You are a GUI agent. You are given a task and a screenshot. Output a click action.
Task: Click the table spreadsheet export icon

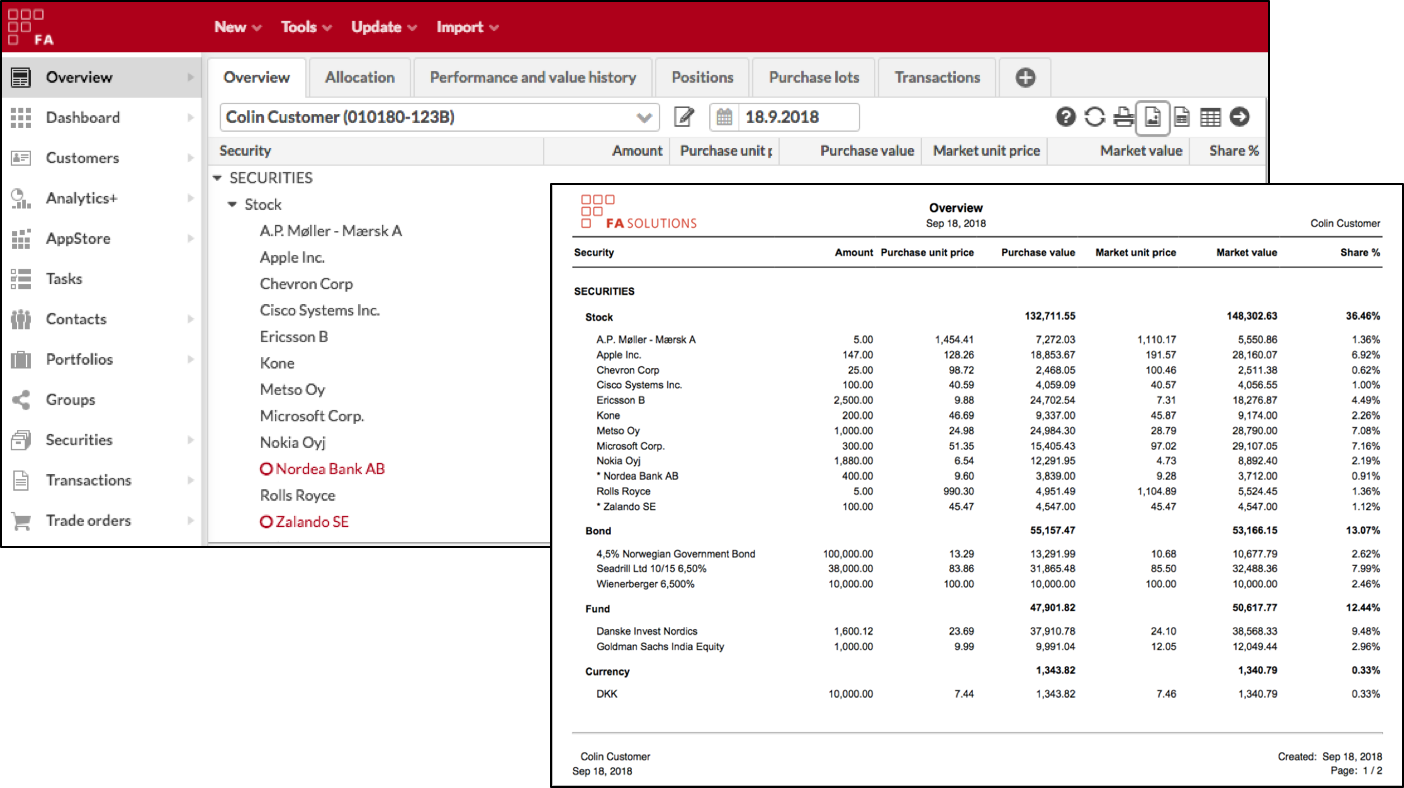tap(1210, 117)
